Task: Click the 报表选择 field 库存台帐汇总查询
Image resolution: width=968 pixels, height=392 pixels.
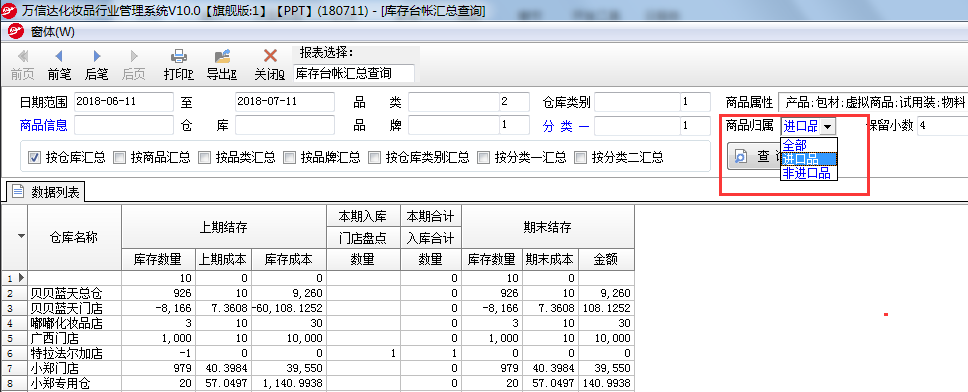Action: [354, 73]
